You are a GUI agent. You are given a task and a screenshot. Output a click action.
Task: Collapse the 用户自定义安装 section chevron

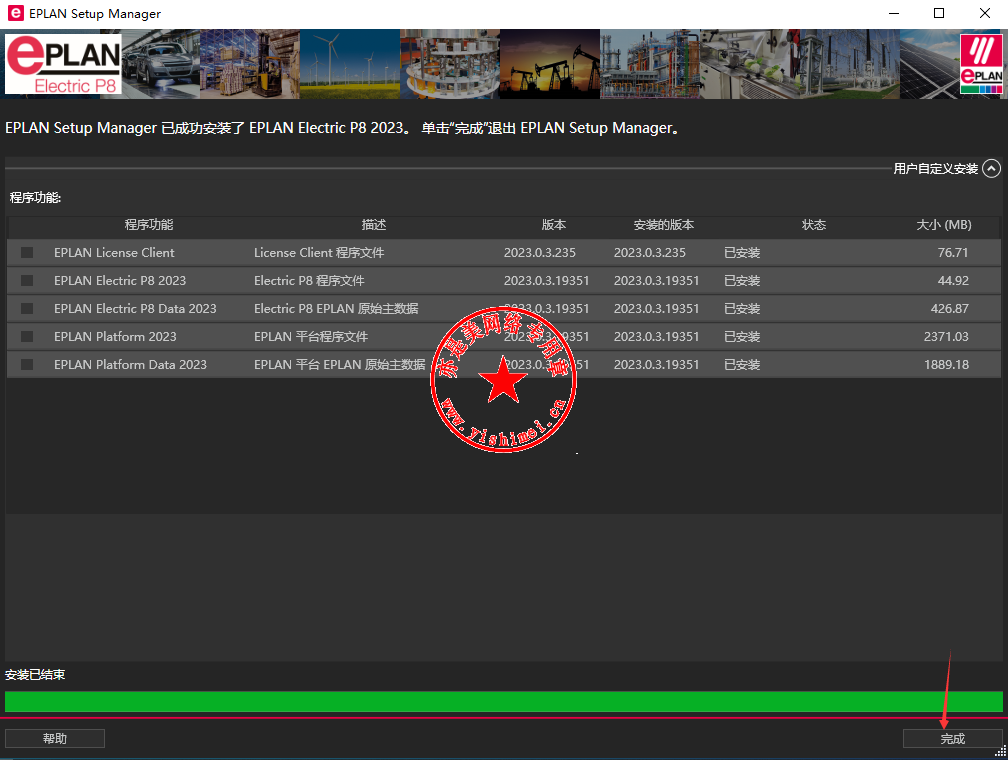click(x=991, y=168)
